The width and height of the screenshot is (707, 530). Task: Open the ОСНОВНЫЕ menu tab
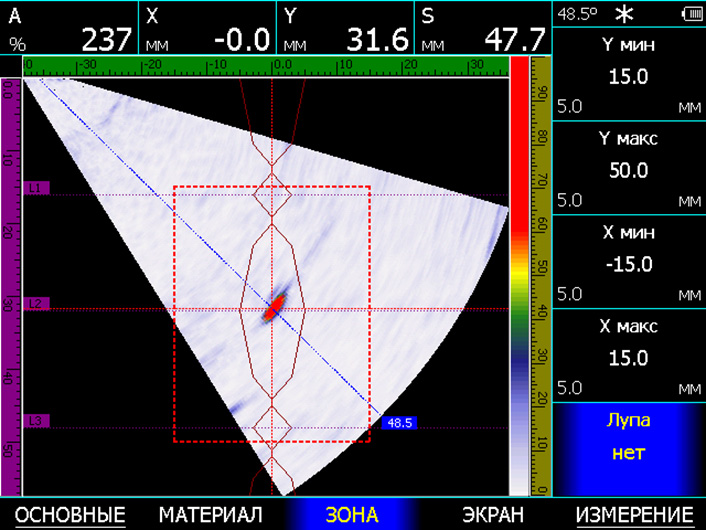[x=70, y=514]
